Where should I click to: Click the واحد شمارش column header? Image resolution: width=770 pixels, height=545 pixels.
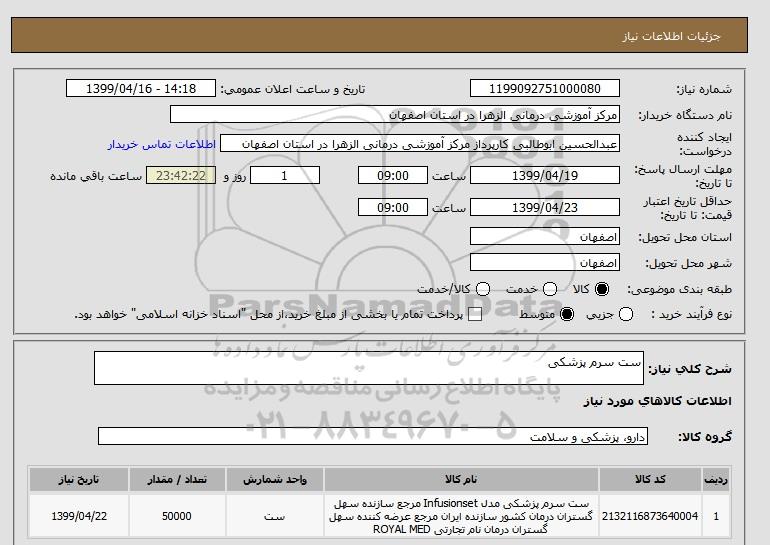click(275, 479)
